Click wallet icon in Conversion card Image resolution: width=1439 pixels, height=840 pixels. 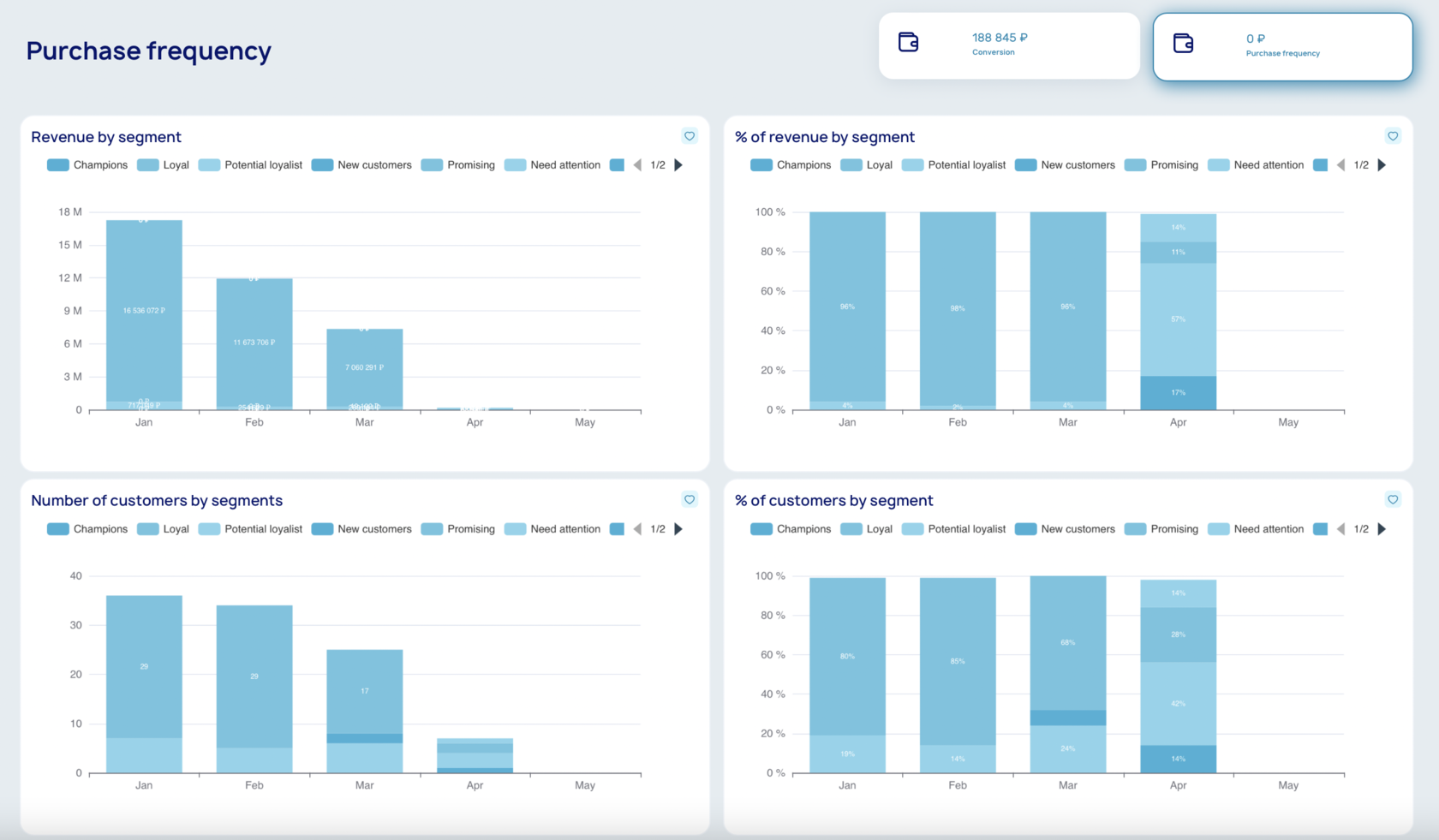(908, 41)
